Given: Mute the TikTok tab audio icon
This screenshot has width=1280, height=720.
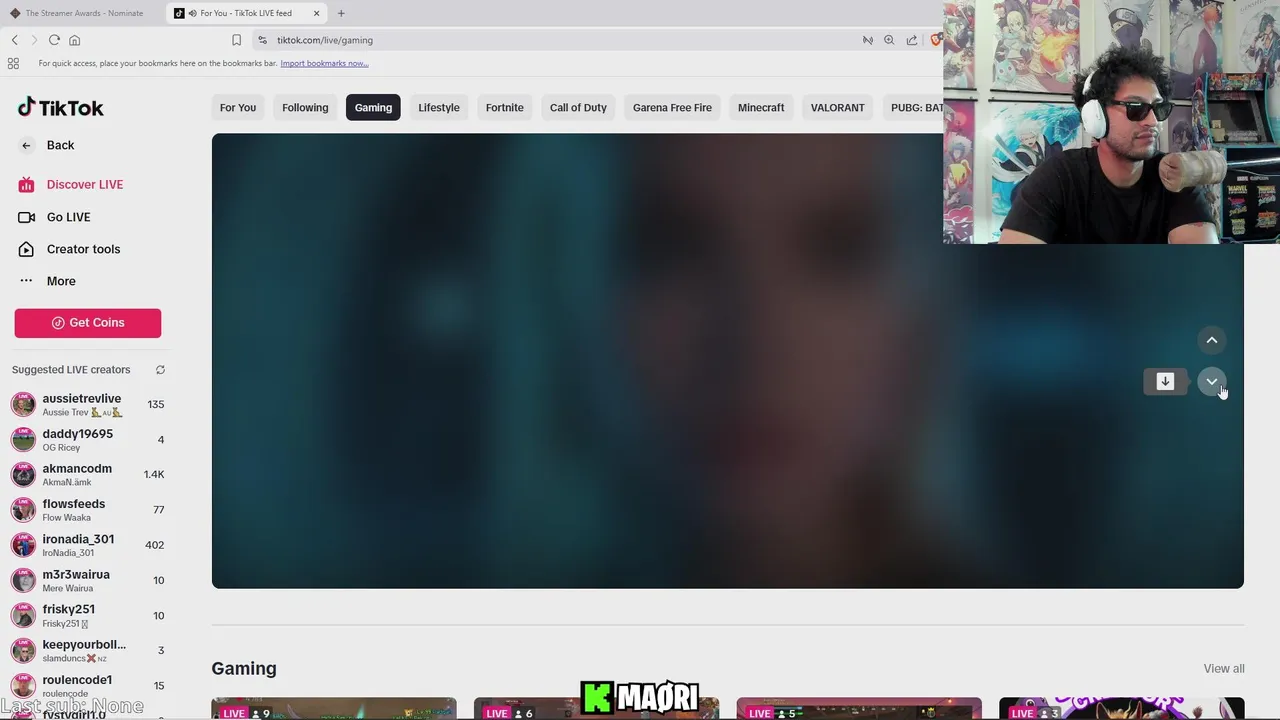Looking at the screenshot, I should (192, 13).
